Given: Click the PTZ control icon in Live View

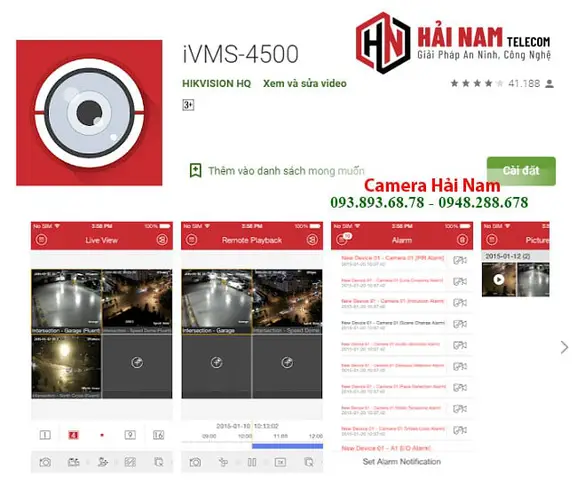Looking at the screenshot, I should [102, 462].
